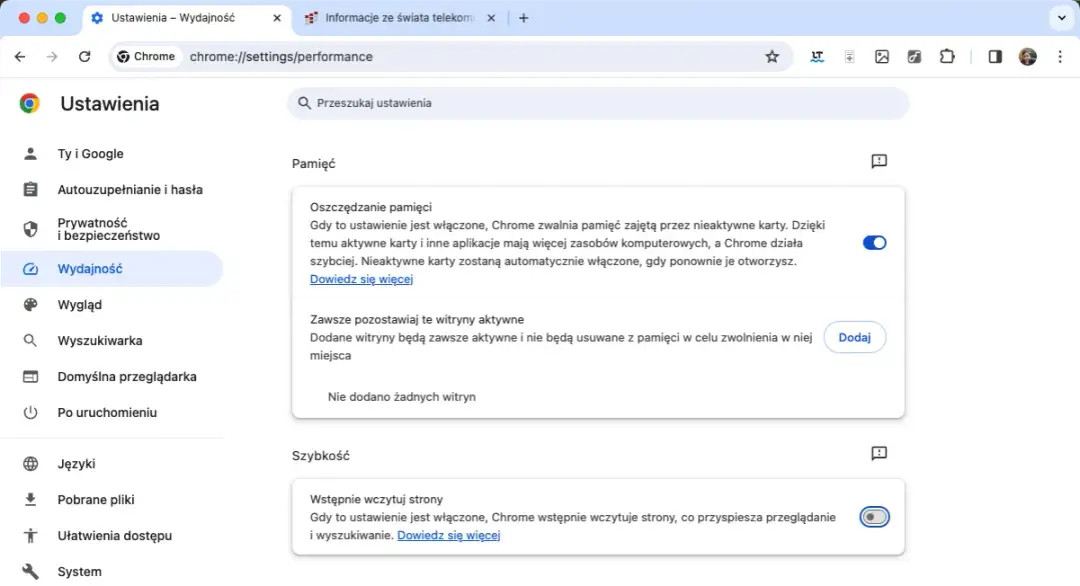This screenshot has width=1080, height=586.
Task: Open the three-dot Chrome menu
Action: [1060, 56]
